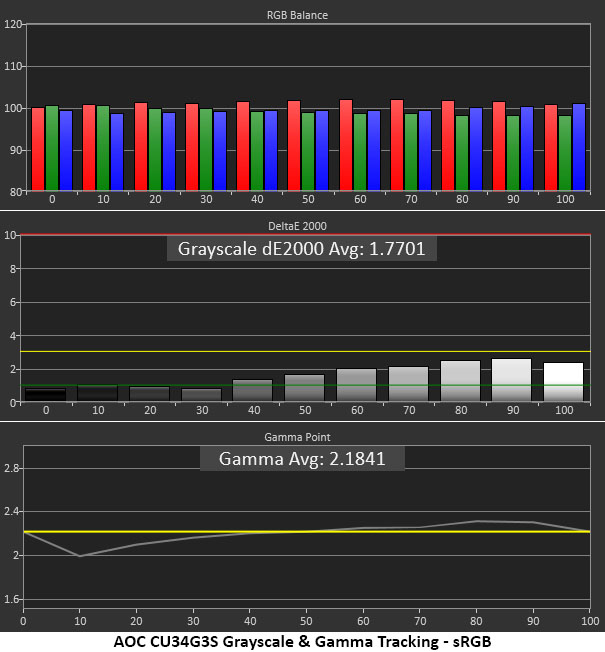Screen dimensions: 605x652
Task: Click the green bar at 0 in RGB Balance
Action: [x=52, y=148]
